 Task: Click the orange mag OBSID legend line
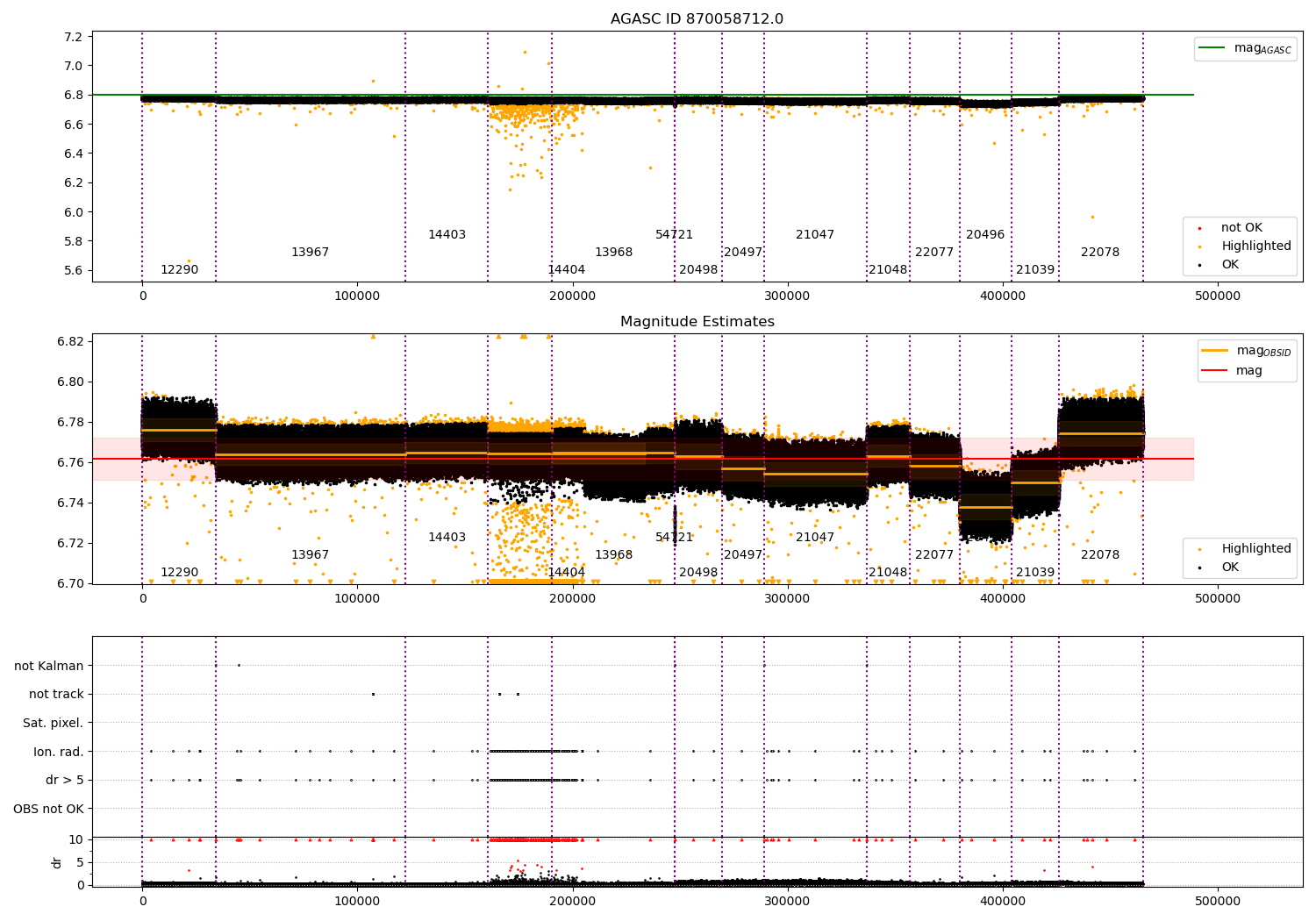pos(1214,351)
